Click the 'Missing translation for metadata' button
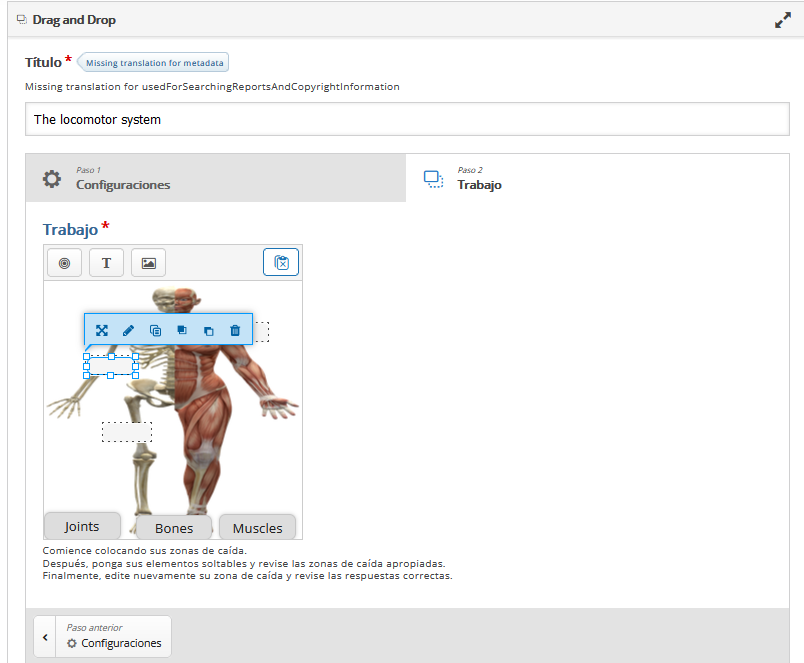 [155, 63]
